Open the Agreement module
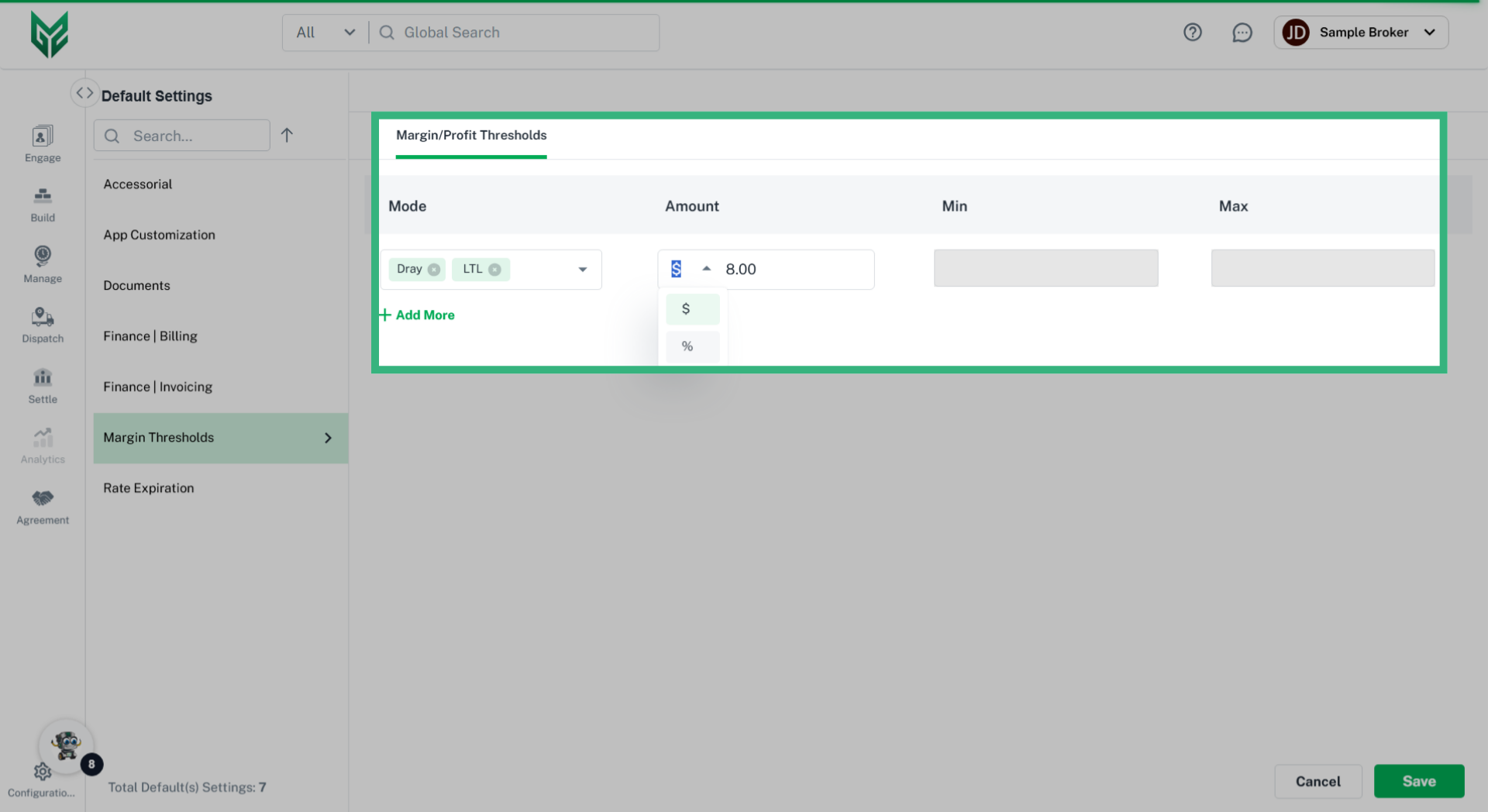Viewport: 1488px width, 812px height. 43,507
